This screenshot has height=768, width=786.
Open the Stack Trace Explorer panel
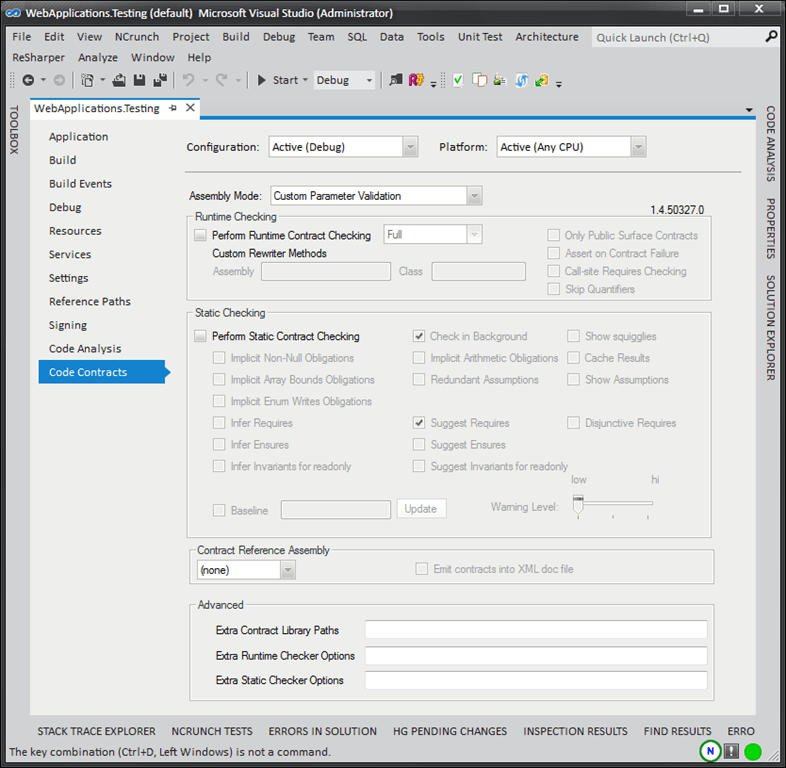point(96,731)
